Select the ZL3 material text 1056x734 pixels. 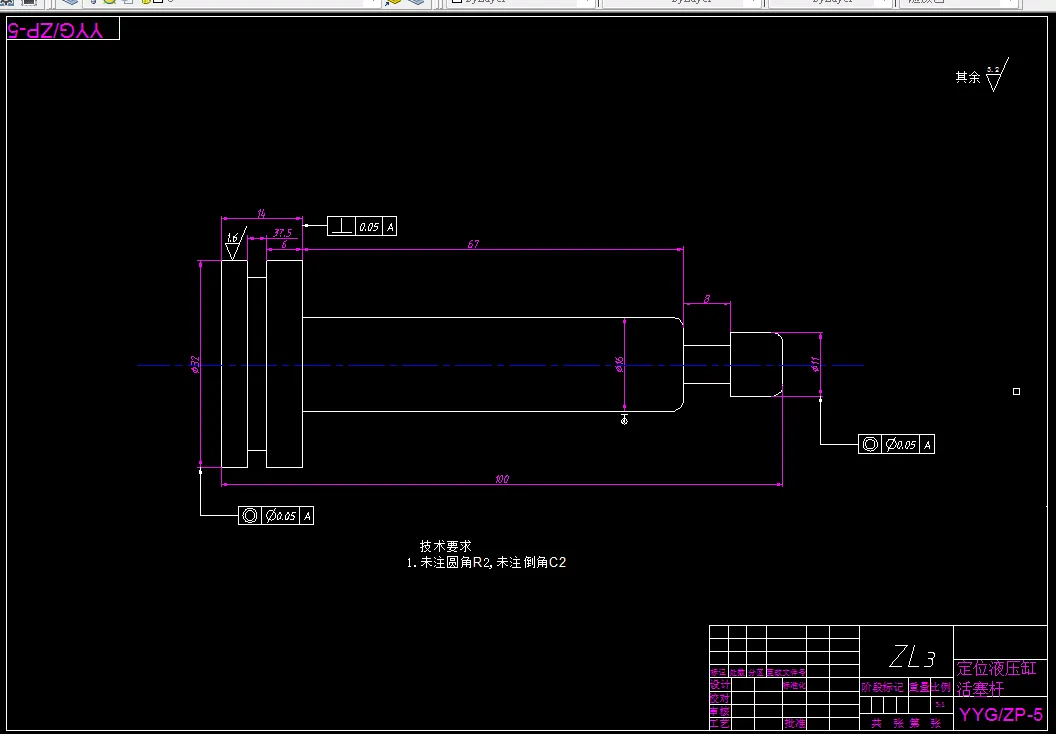912,656
